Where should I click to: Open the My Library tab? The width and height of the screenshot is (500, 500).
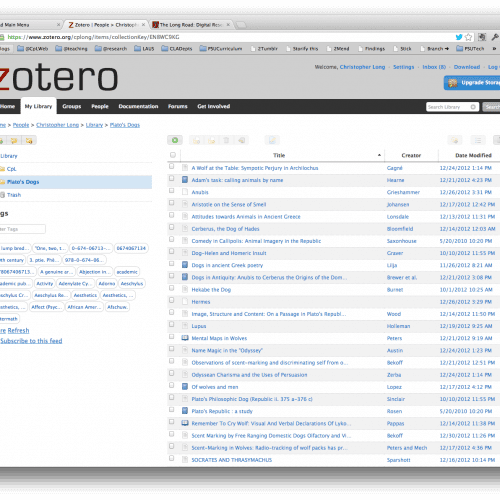[x=39, y=106]
